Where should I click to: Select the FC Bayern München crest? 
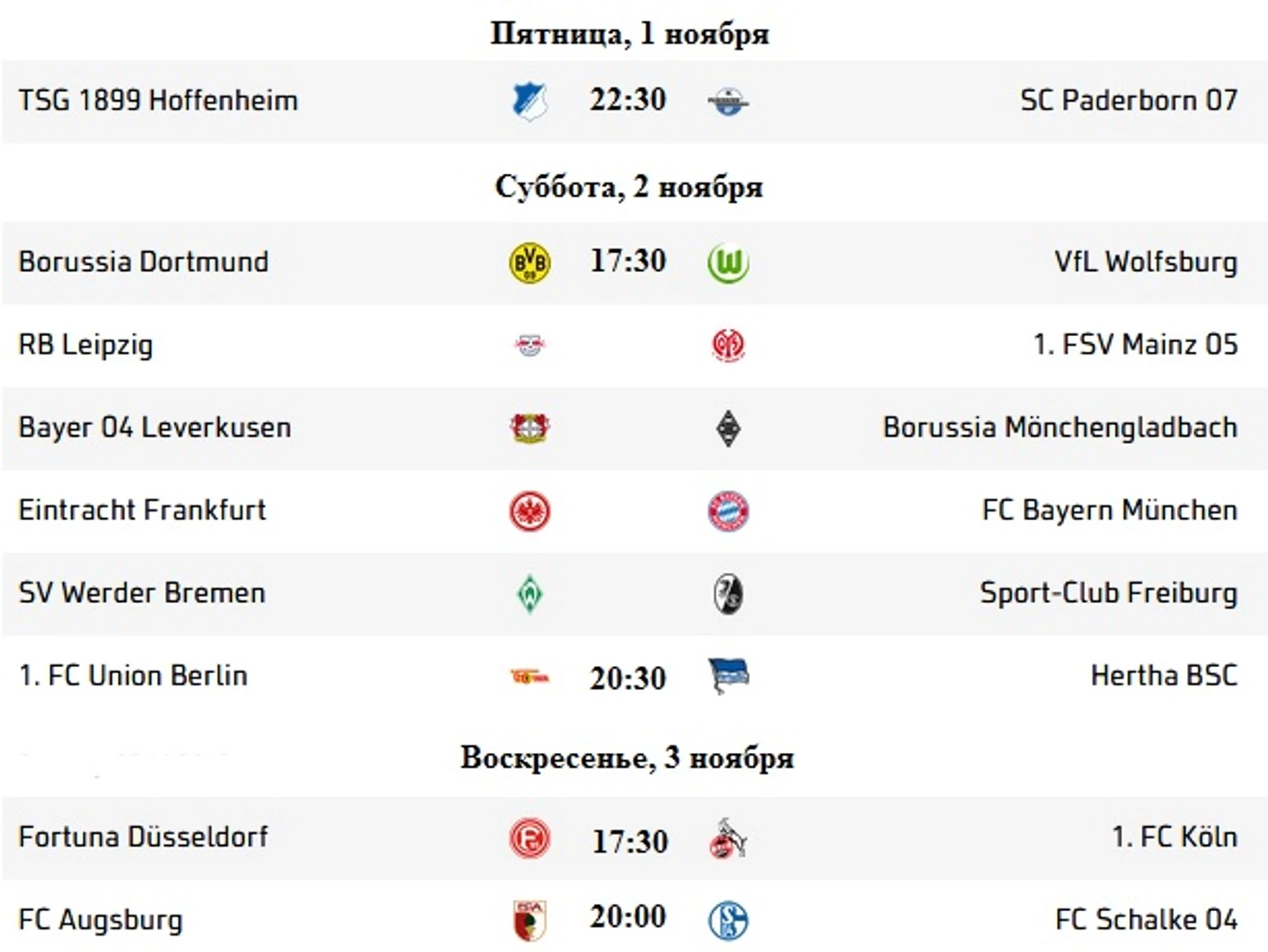pos(728,511)
